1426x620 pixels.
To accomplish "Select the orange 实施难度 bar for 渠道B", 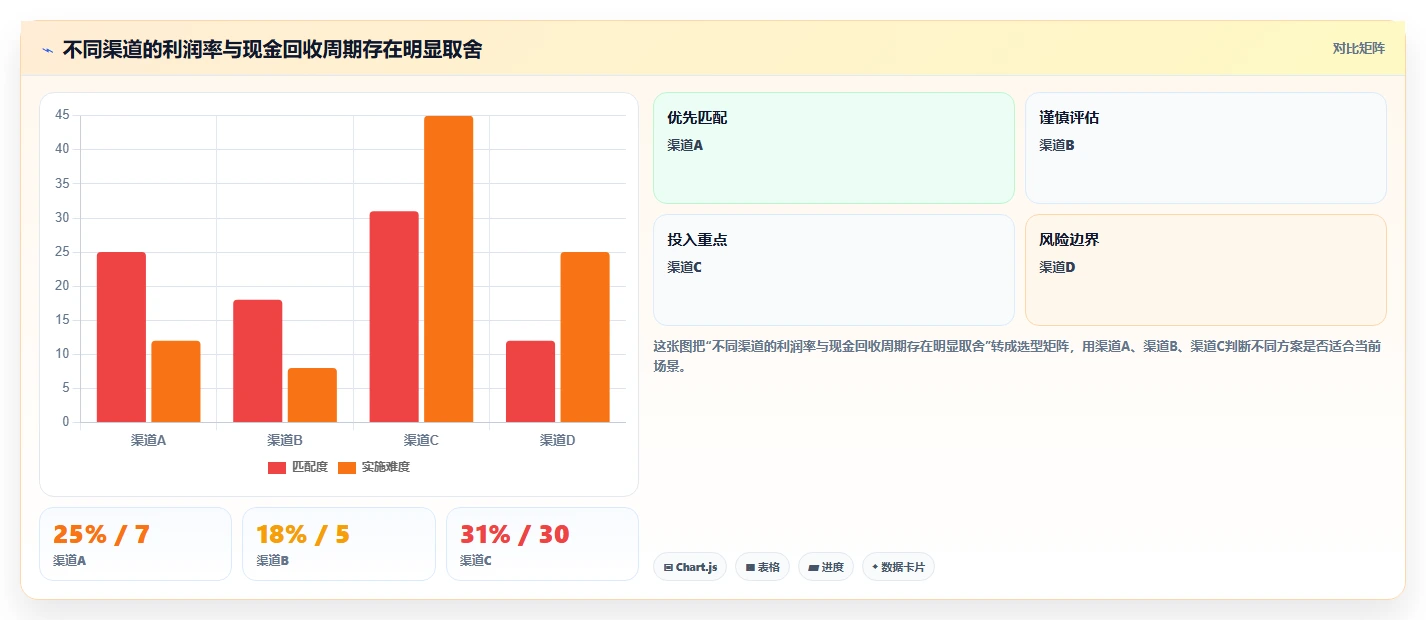I will 312,395.
